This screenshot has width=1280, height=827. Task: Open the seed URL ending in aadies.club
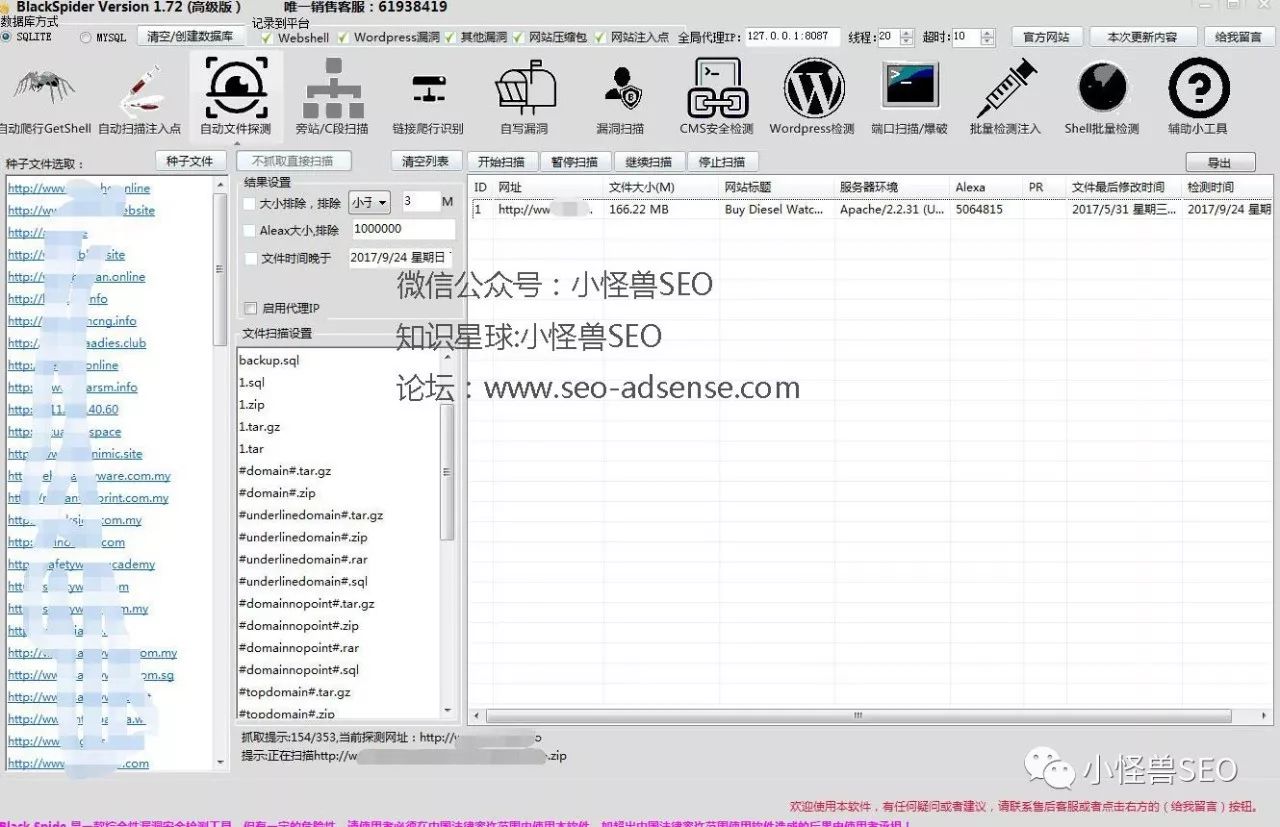[x=77, y=343]
